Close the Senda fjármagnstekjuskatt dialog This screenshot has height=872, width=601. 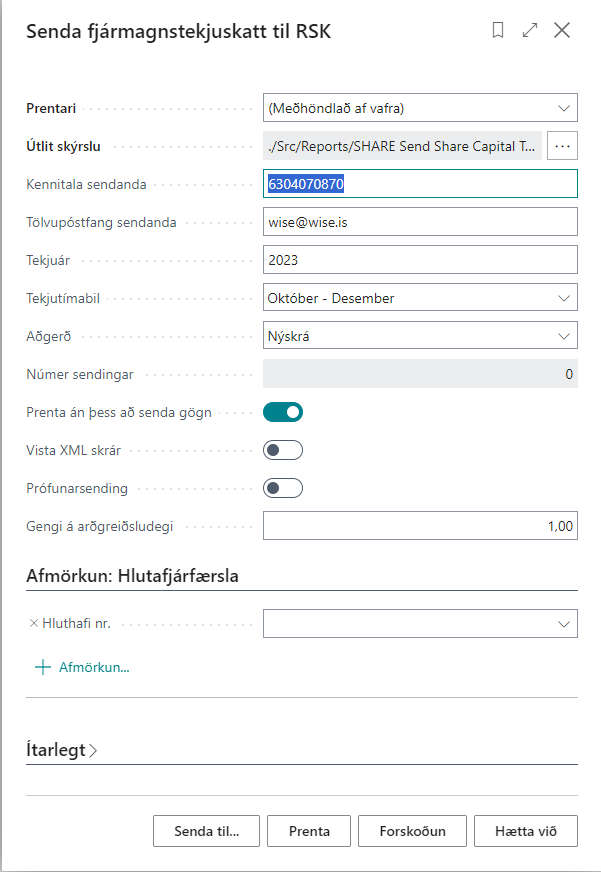coord(562,31)
